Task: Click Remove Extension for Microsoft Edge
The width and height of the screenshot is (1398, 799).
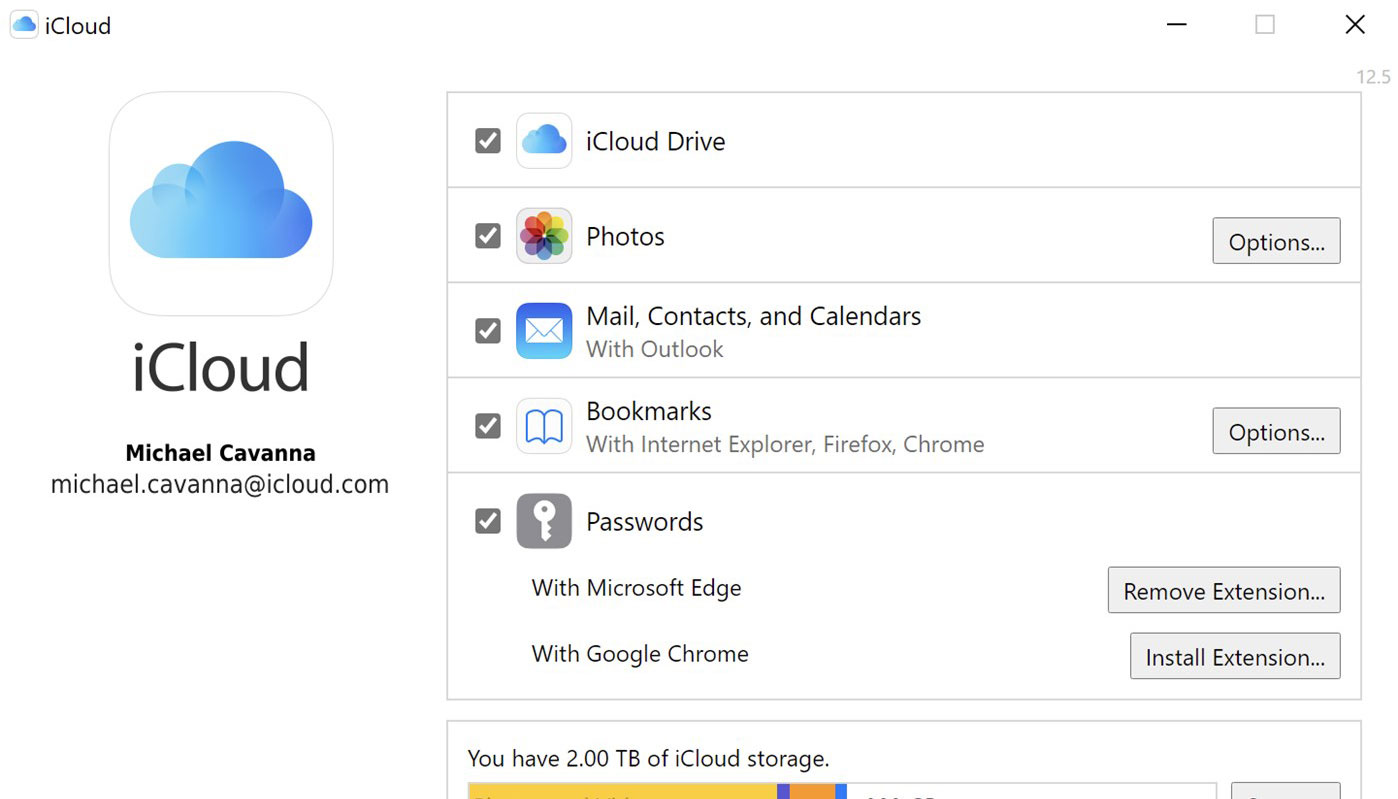Action: pos(1224,590)
